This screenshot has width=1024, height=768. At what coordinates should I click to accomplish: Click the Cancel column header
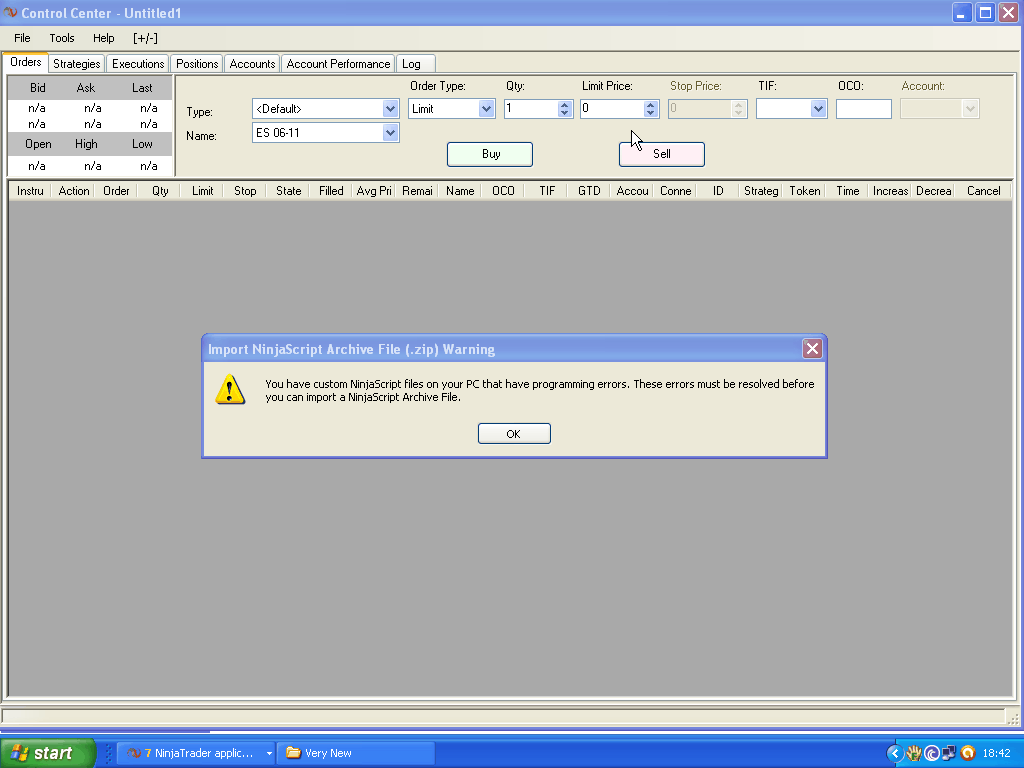click(984, 191)
